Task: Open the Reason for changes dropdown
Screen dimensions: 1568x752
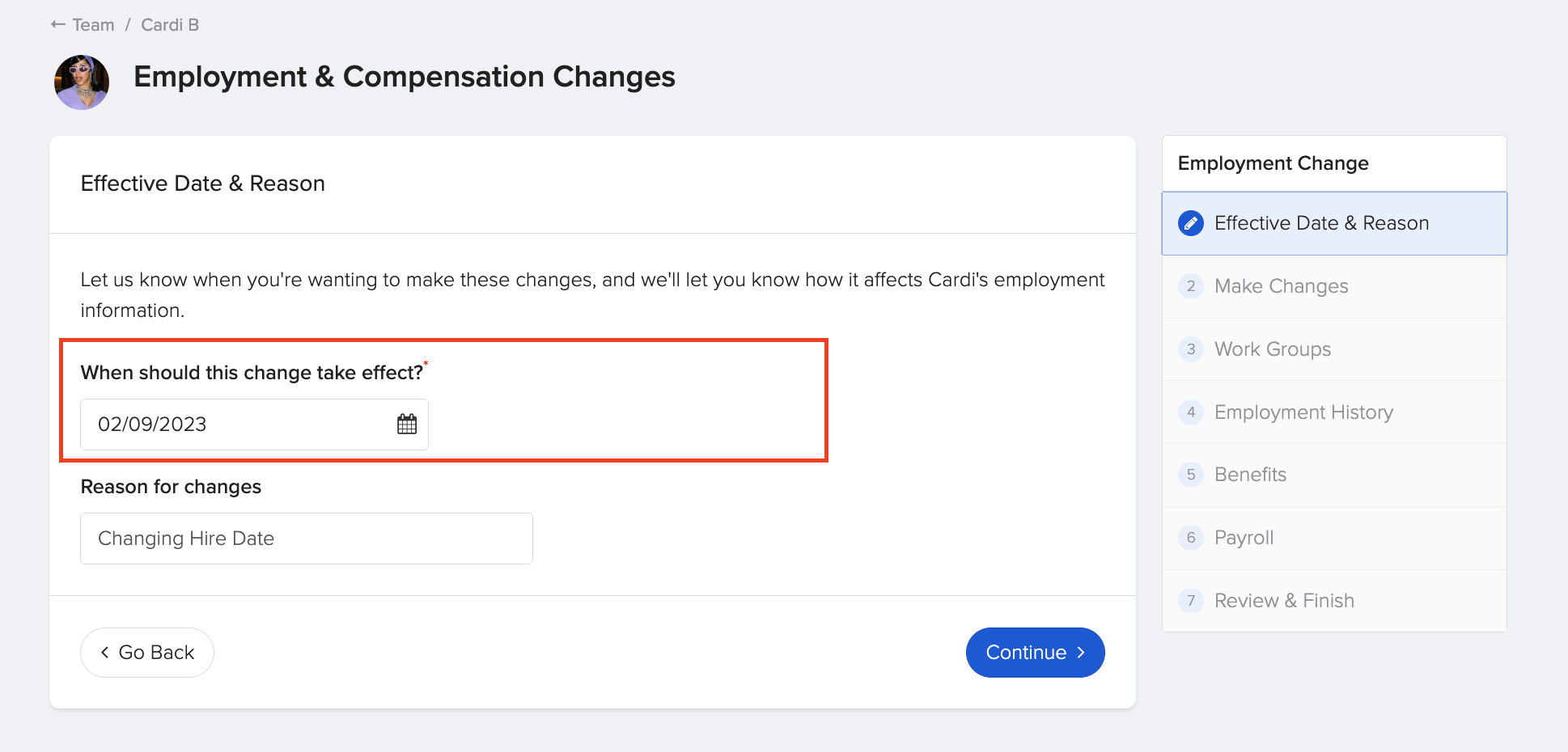Action: 306,538
